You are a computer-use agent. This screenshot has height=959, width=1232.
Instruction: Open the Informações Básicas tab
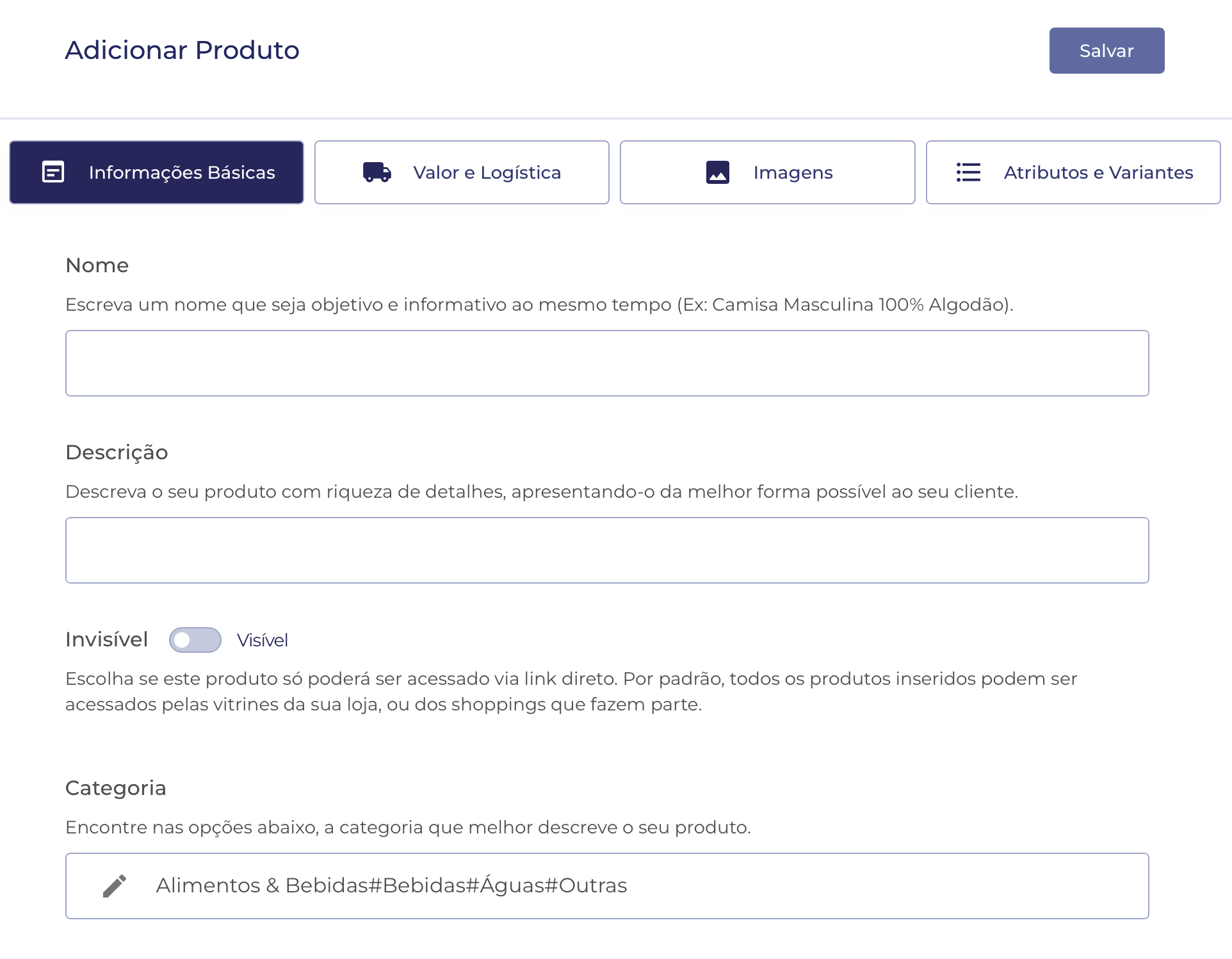coord(156,172)
